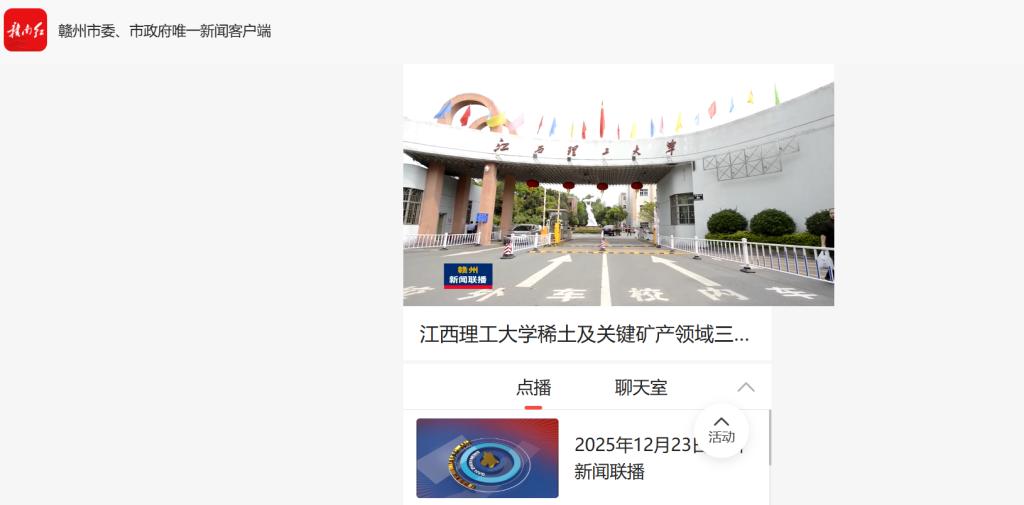Image resolution: width=1024 pixels, height=505 pixels.
Task: Click the playlist vertical scrollbar
Action: pos(769,438)
